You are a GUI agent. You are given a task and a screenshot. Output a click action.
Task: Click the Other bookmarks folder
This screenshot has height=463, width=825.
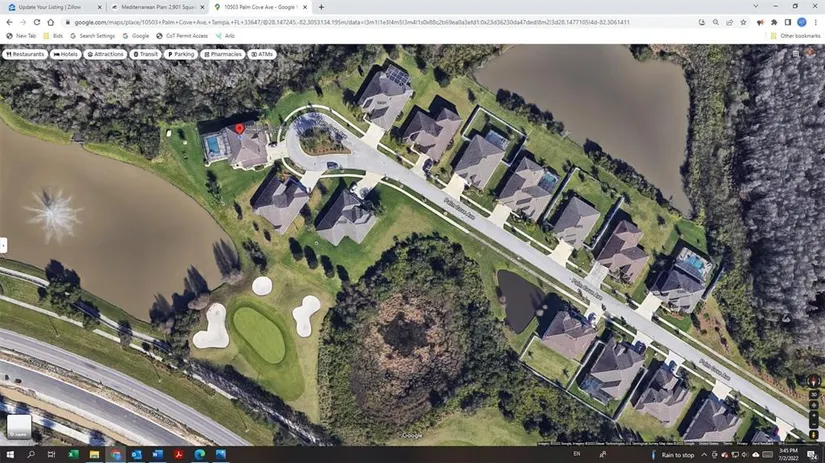click(x=797, y=36)
